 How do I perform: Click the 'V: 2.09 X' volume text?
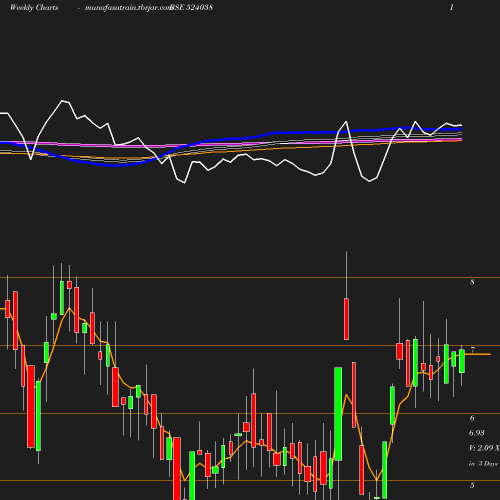[484, 448]
